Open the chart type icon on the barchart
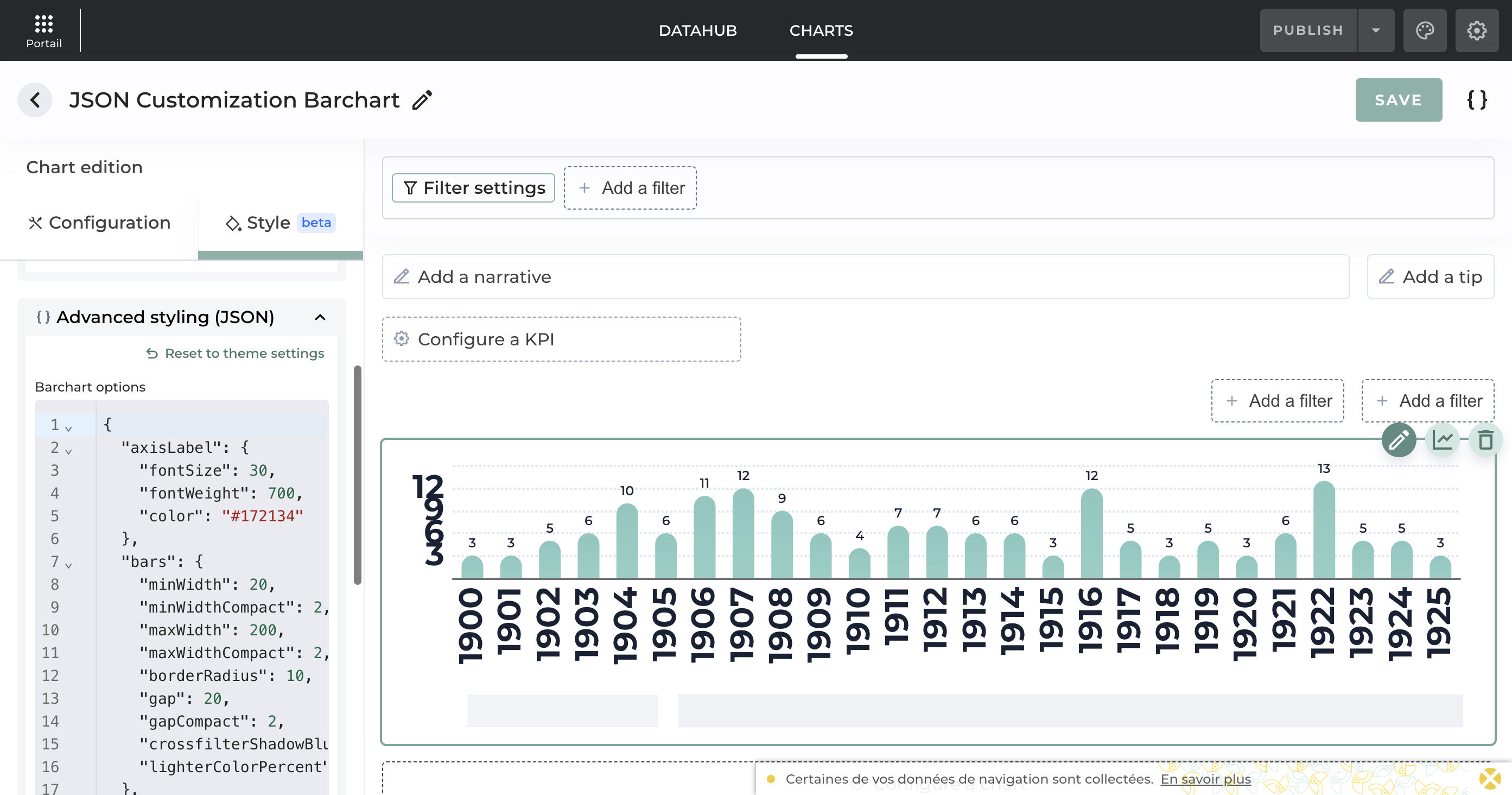1512x795 pixels. pos(1443,440)
